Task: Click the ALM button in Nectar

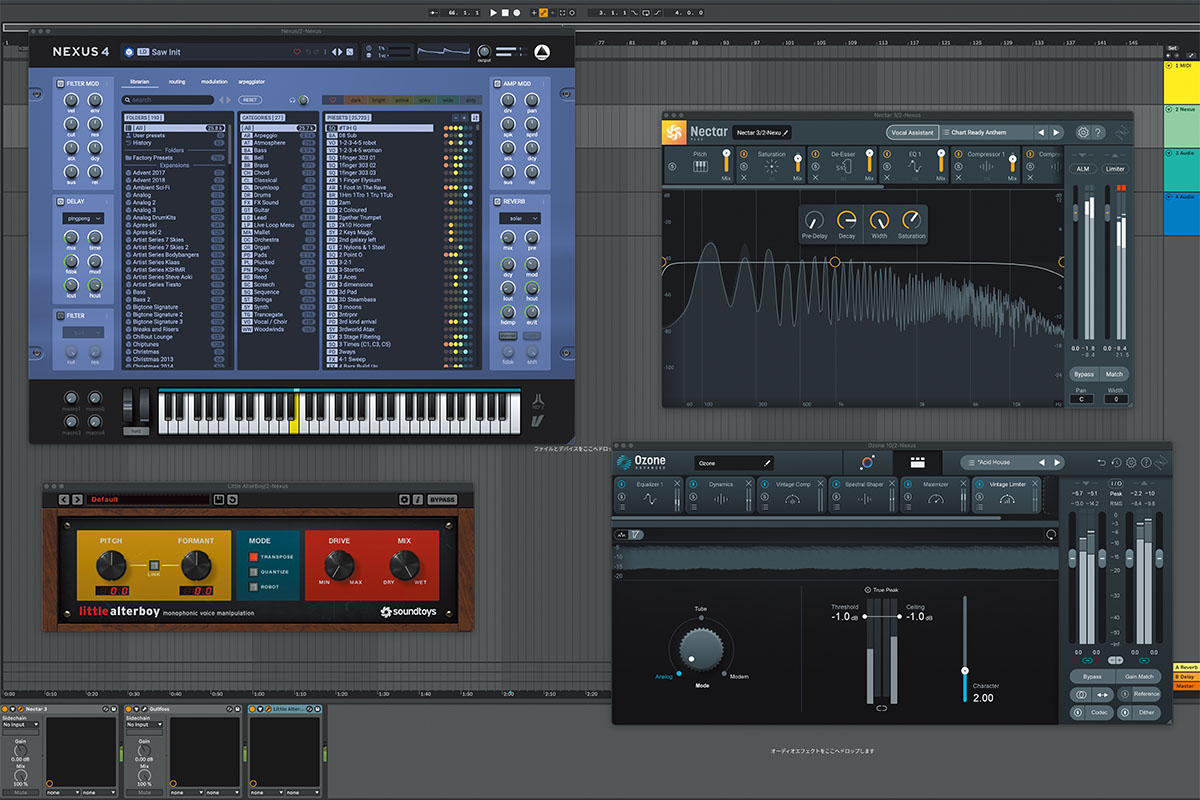Action: pyautogui.click(x=1082, y=169)
